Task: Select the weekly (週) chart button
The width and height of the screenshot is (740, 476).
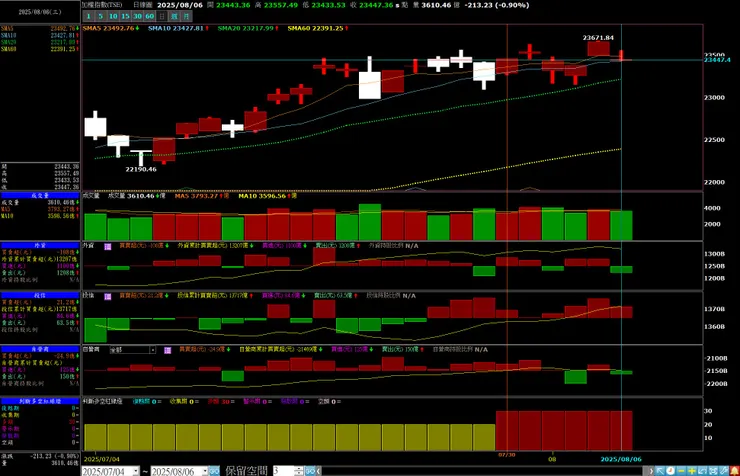Action: click(174, 16)
